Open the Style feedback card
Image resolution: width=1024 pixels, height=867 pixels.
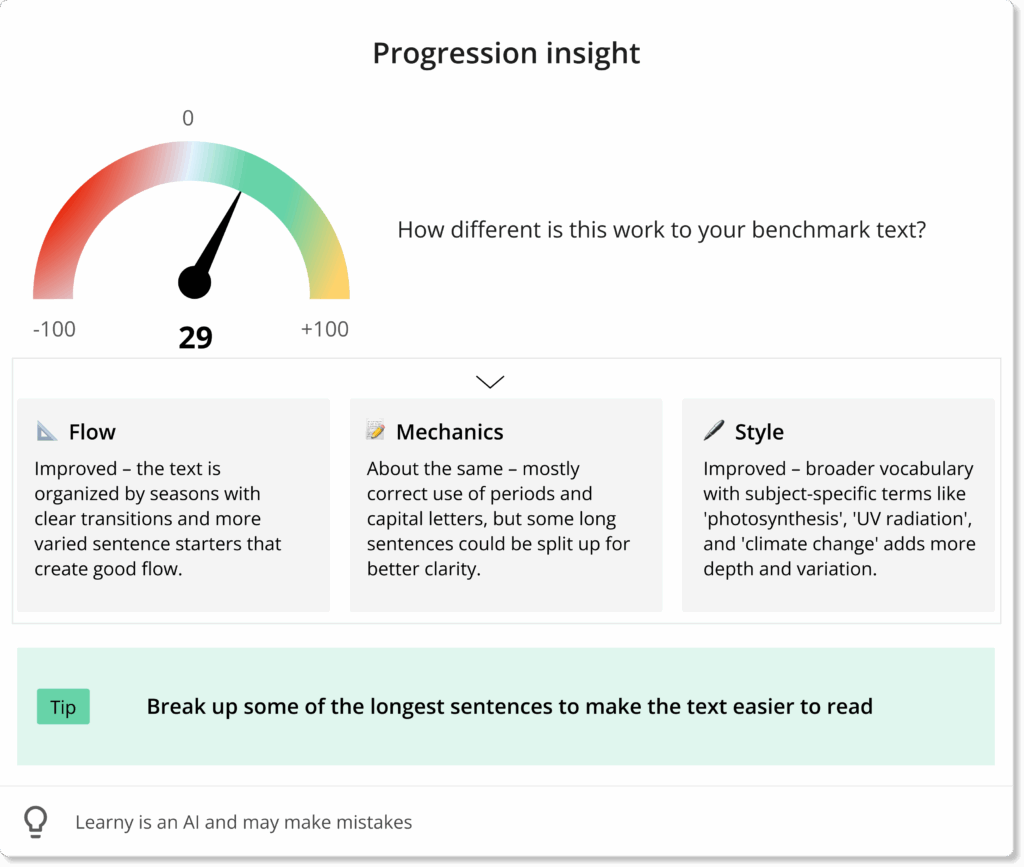pos(838,505)
